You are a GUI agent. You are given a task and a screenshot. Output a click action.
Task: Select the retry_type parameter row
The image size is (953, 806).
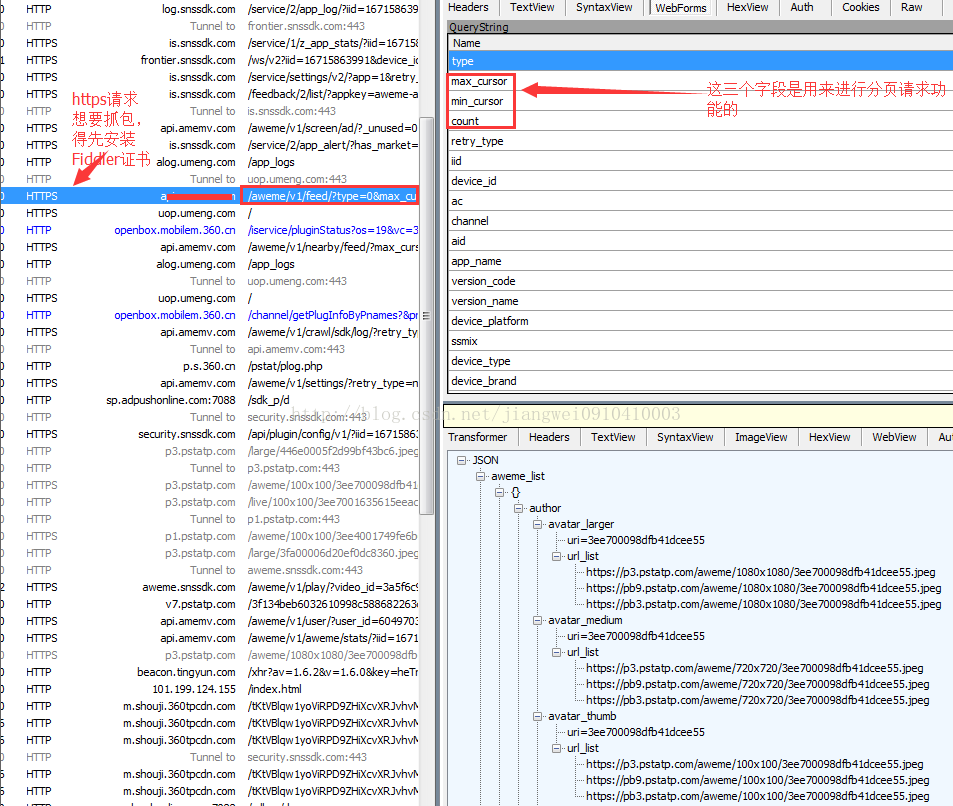(x=701, y=141)
